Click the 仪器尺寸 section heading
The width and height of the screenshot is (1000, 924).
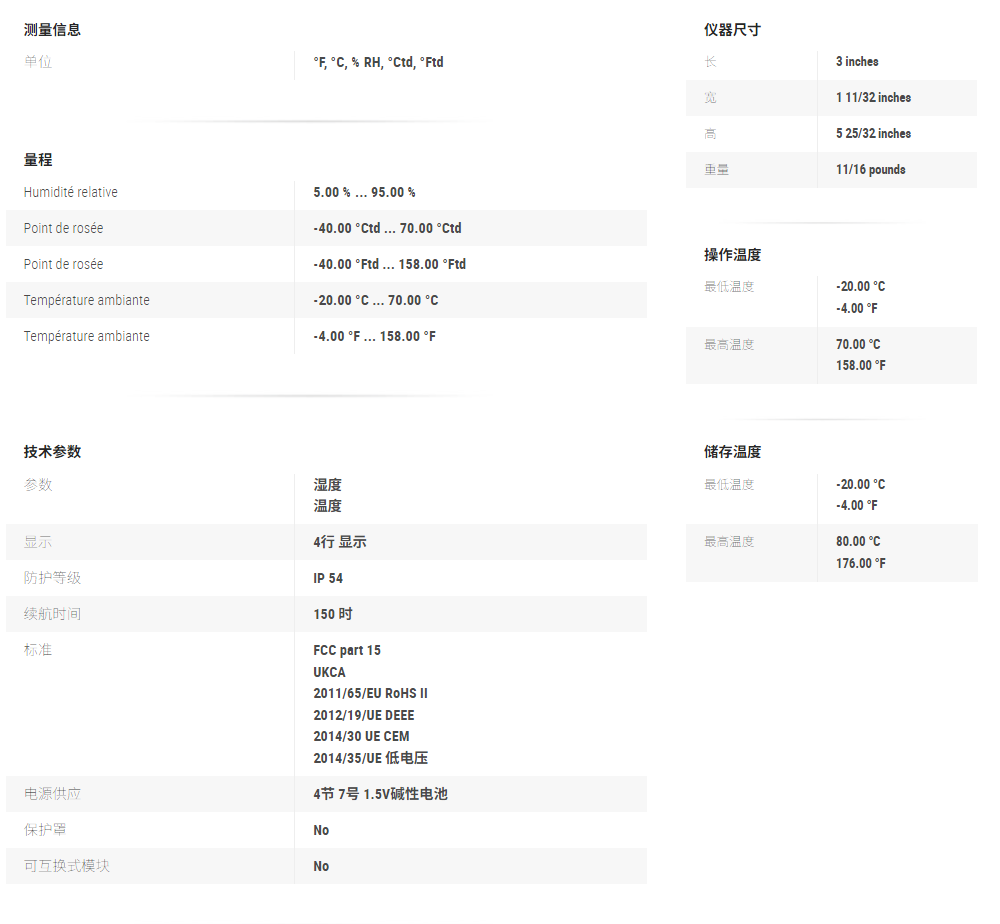(732, 30)
